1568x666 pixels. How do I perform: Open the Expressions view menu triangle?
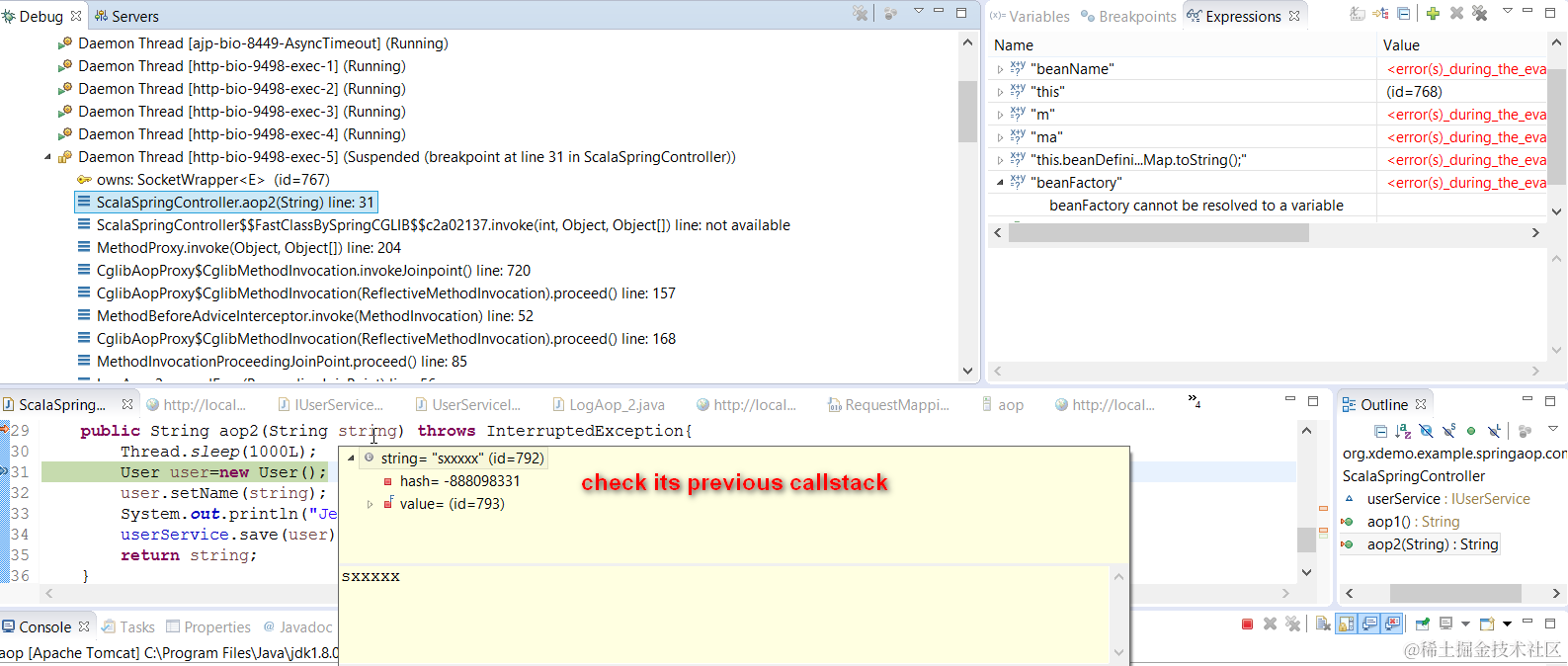click(x=1508, y=11)
